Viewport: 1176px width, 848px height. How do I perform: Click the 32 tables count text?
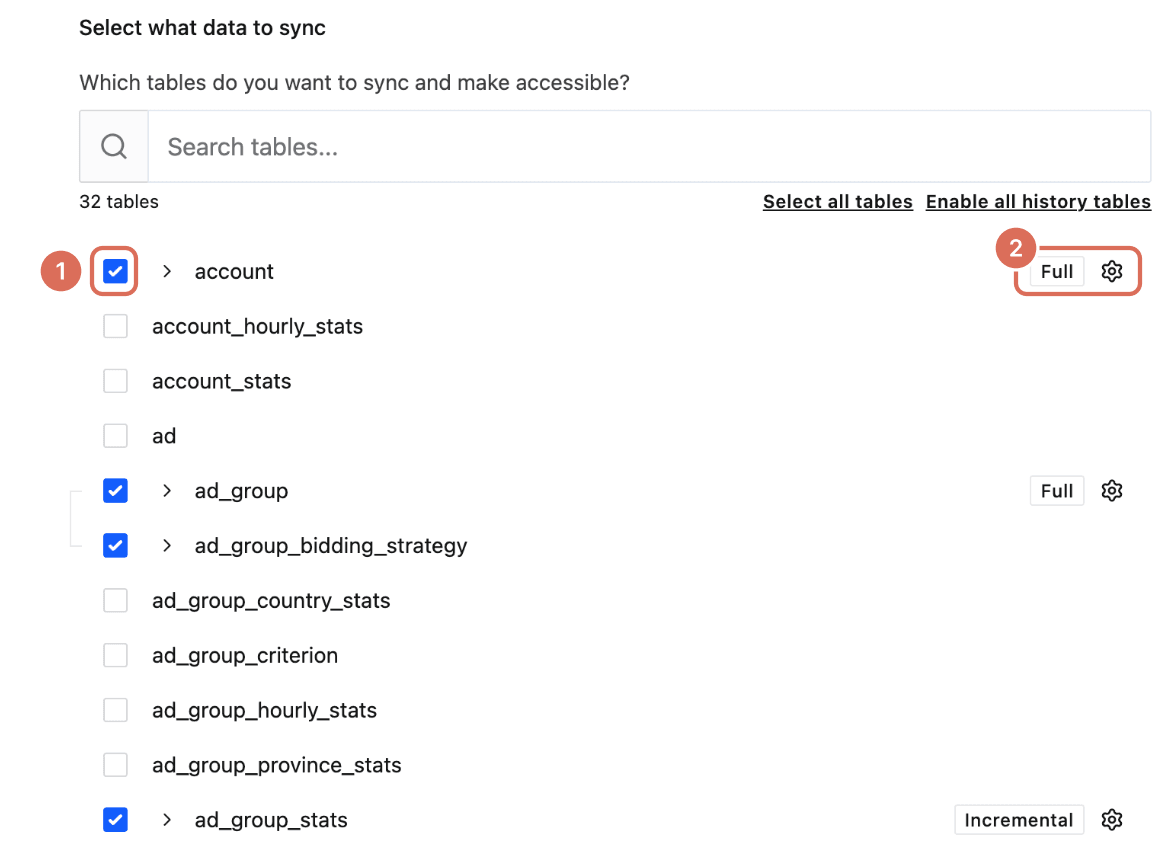pyautogui.click(x=119, y=202)
